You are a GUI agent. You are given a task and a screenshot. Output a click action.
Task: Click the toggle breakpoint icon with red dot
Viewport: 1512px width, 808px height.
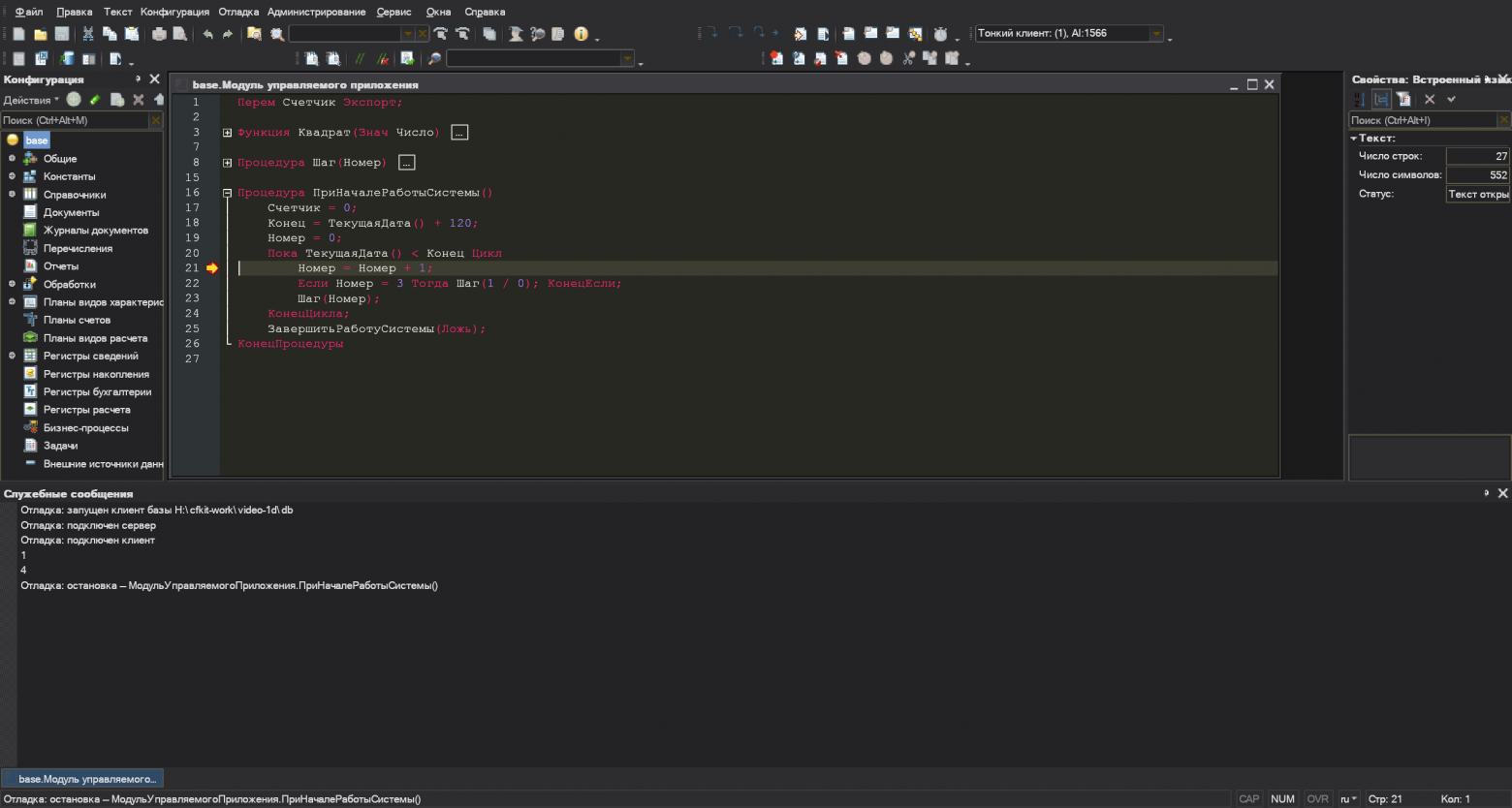tap(776, 59)
